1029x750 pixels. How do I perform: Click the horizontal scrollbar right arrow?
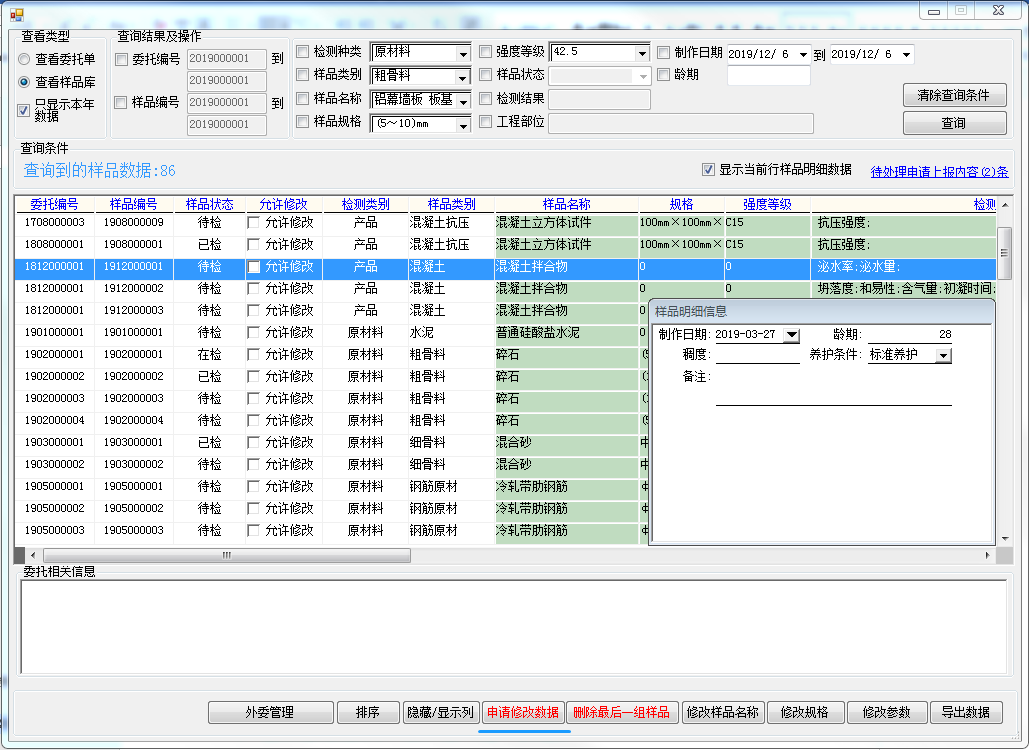[x=988, y=555]
